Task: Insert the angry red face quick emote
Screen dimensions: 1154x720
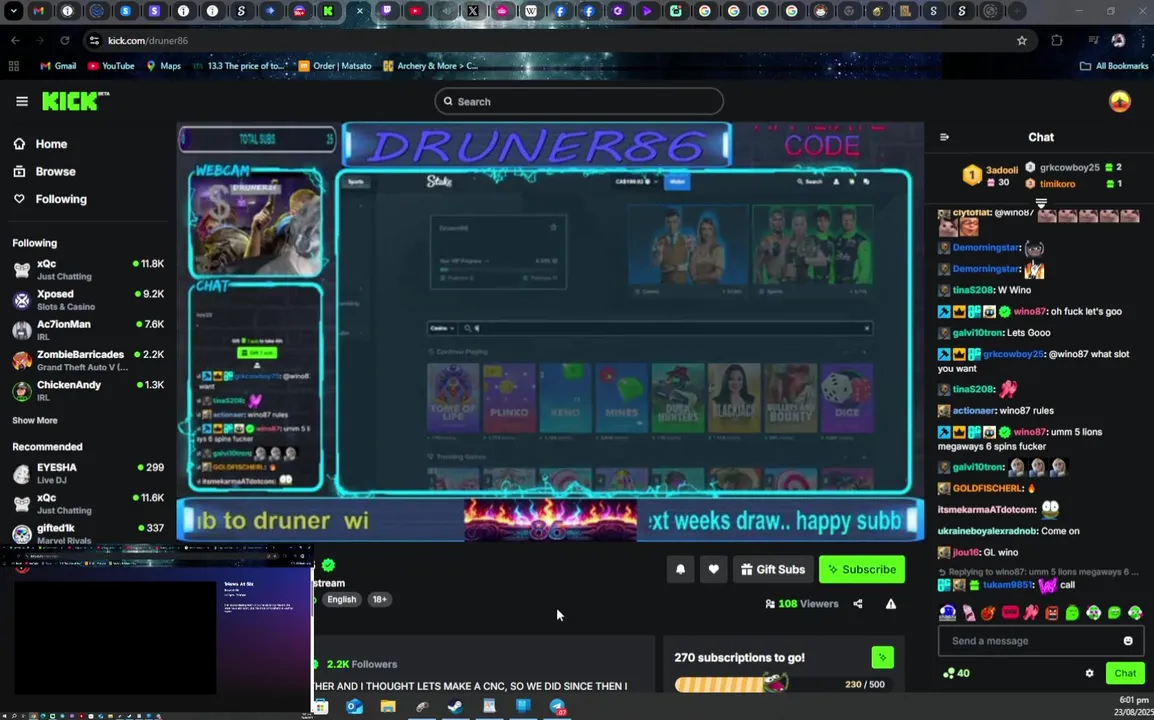Action: click(x=1052, y=613)
